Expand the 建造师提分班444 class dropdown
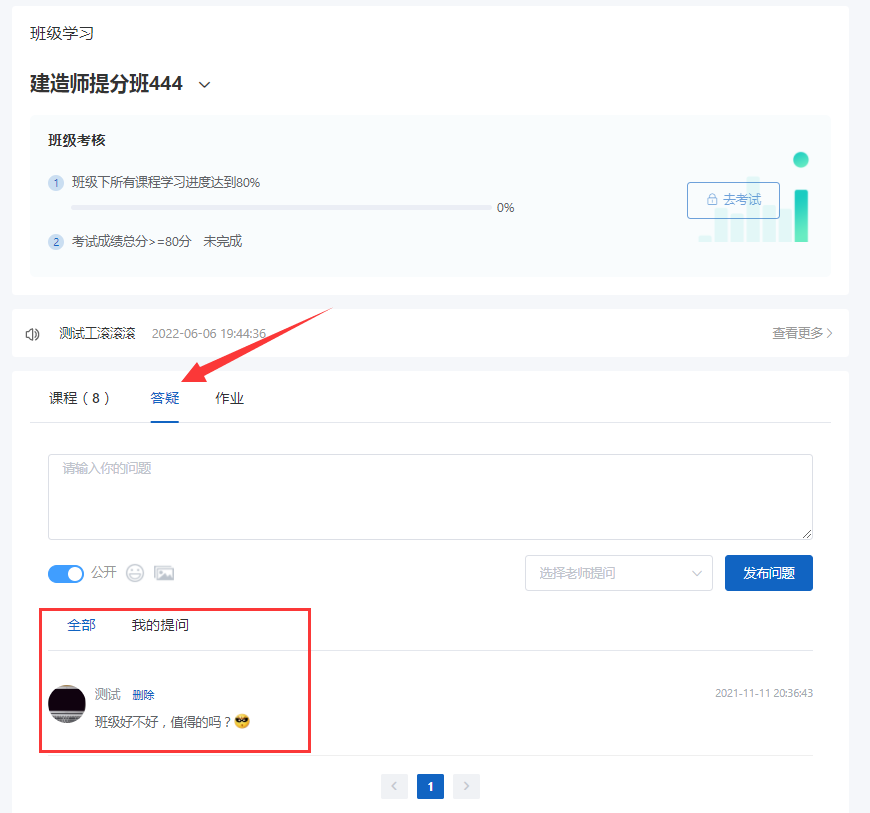 (x=205, y=85)
